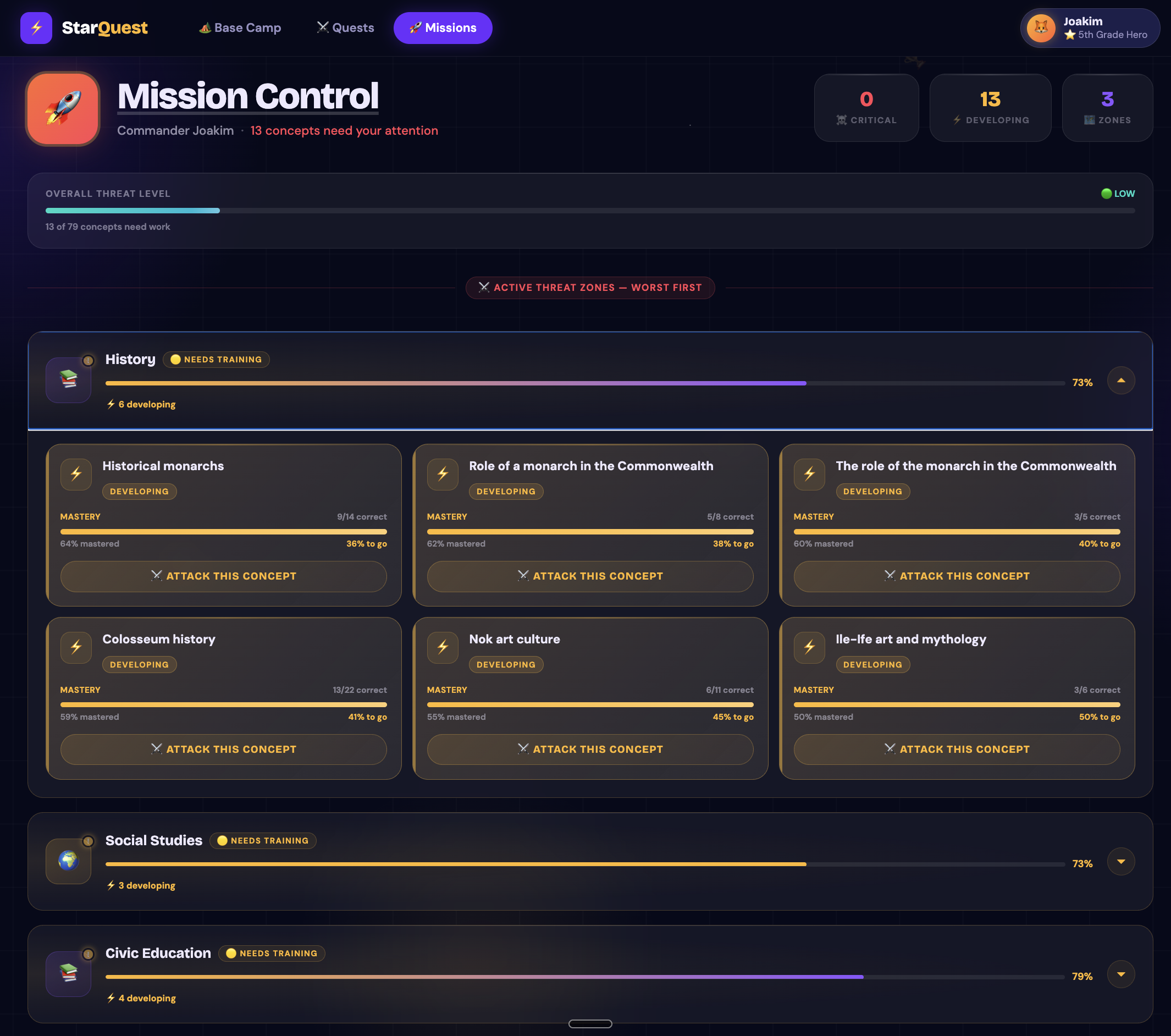Click the Role of a monarch lightning icon

tap(443, 474)
